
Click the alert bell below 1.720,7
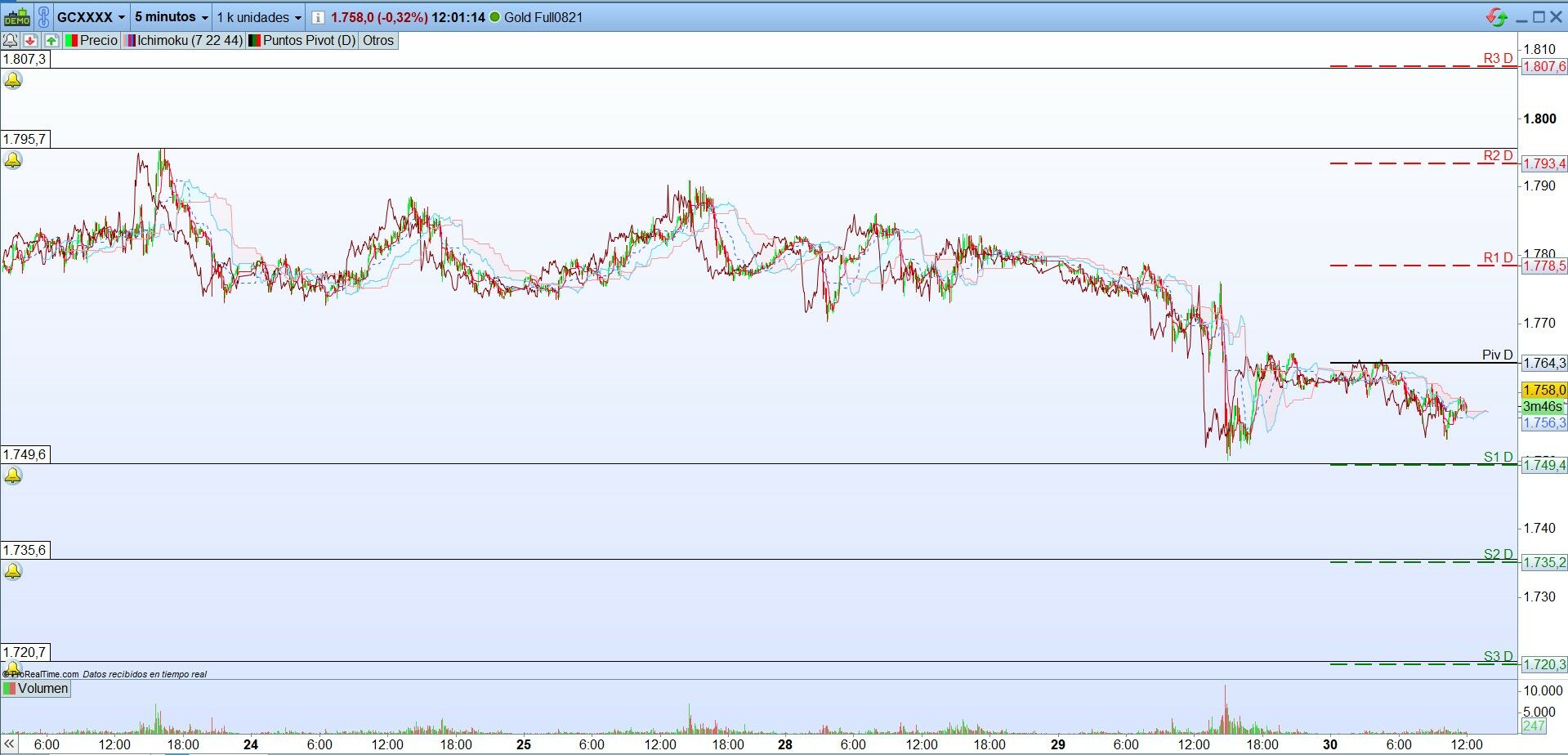(13, 669)
